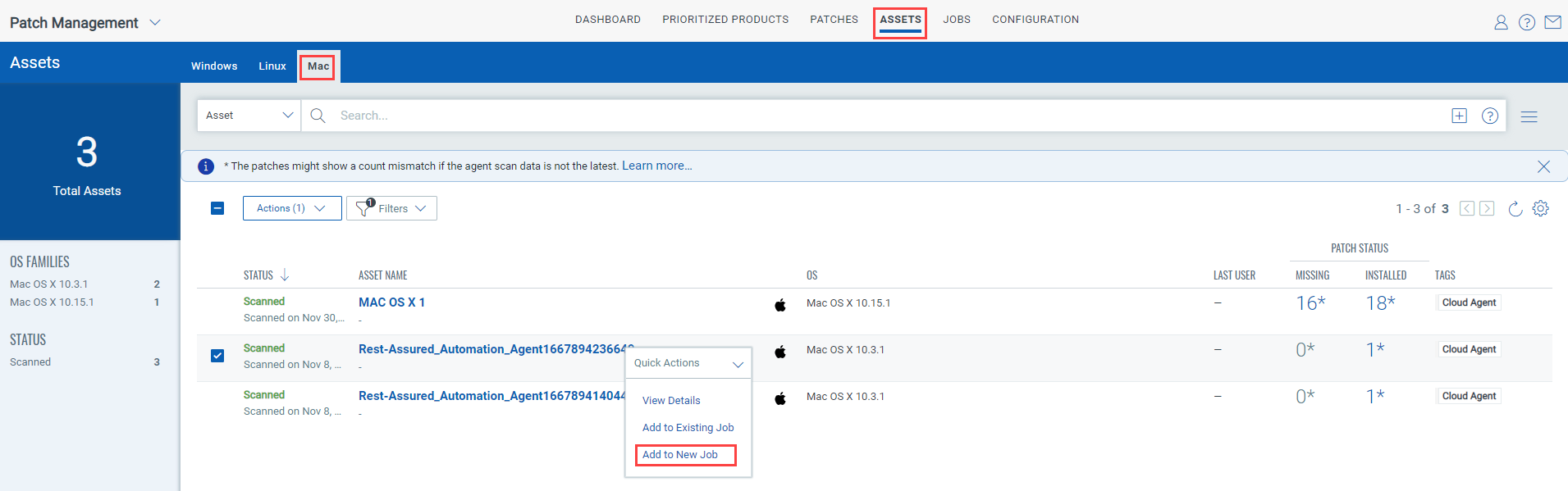Expand the Patch Management module dropdown
1568x491 pixels.
point(155,23)
